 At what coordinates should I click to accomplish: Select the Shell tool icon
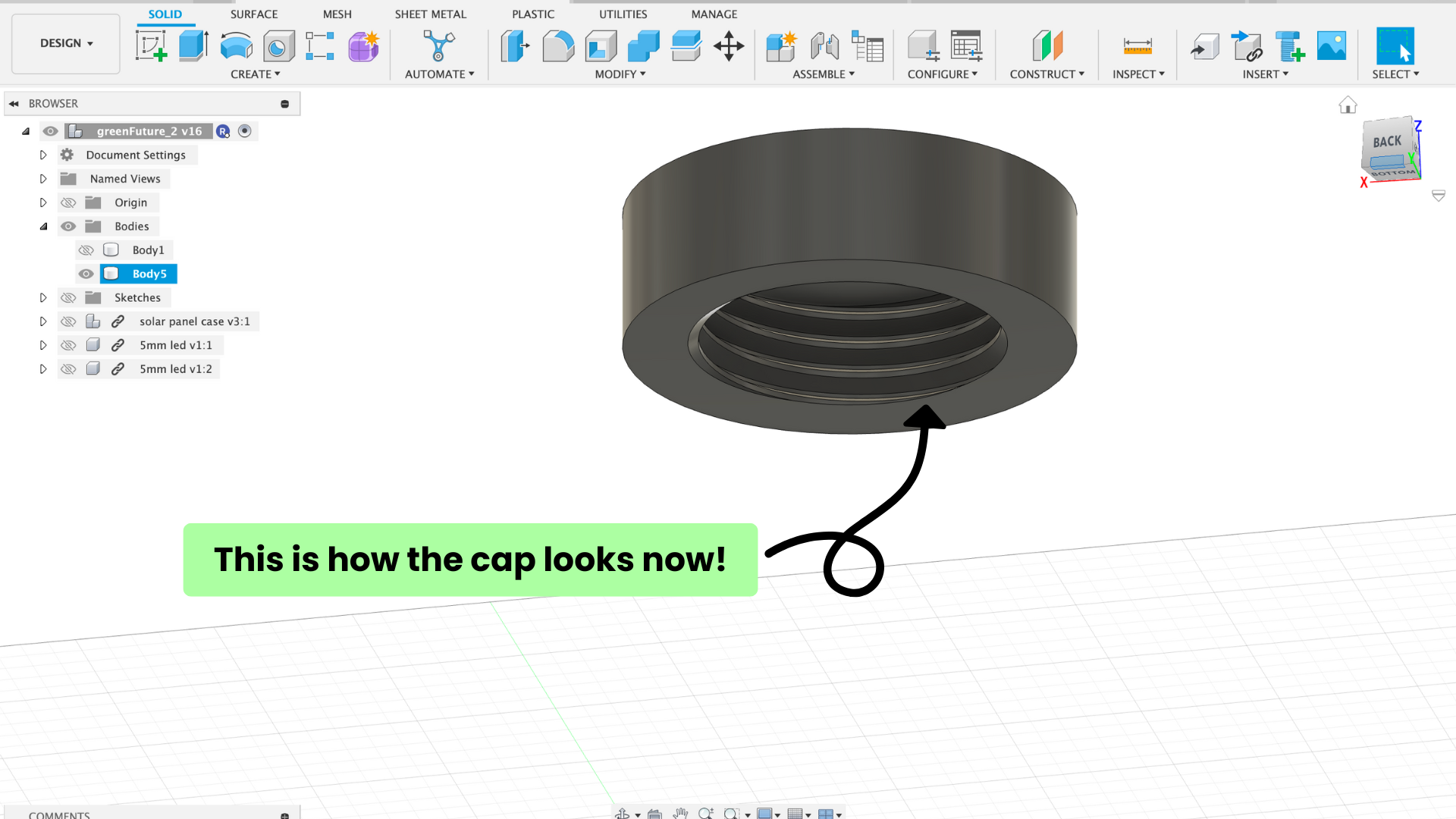(x=601, y=46)
